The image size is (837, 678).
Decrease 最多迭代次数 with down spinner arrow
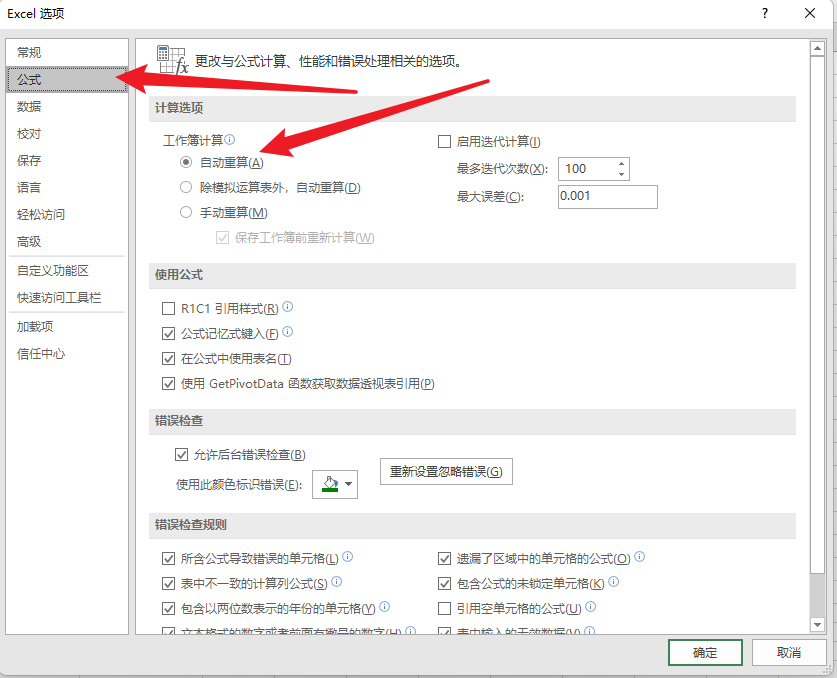click(x=622, y=174)
